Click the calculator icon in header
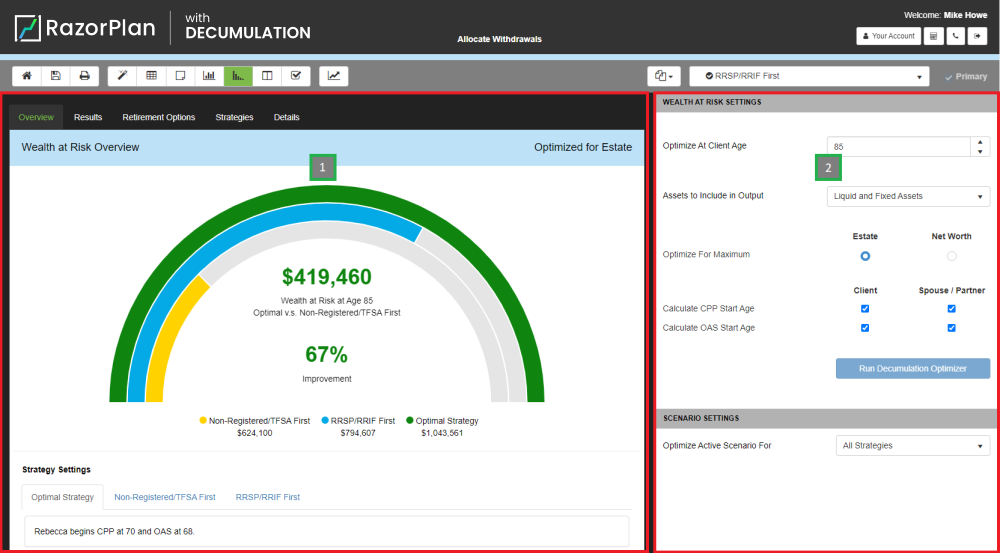 tap(933, 36)
